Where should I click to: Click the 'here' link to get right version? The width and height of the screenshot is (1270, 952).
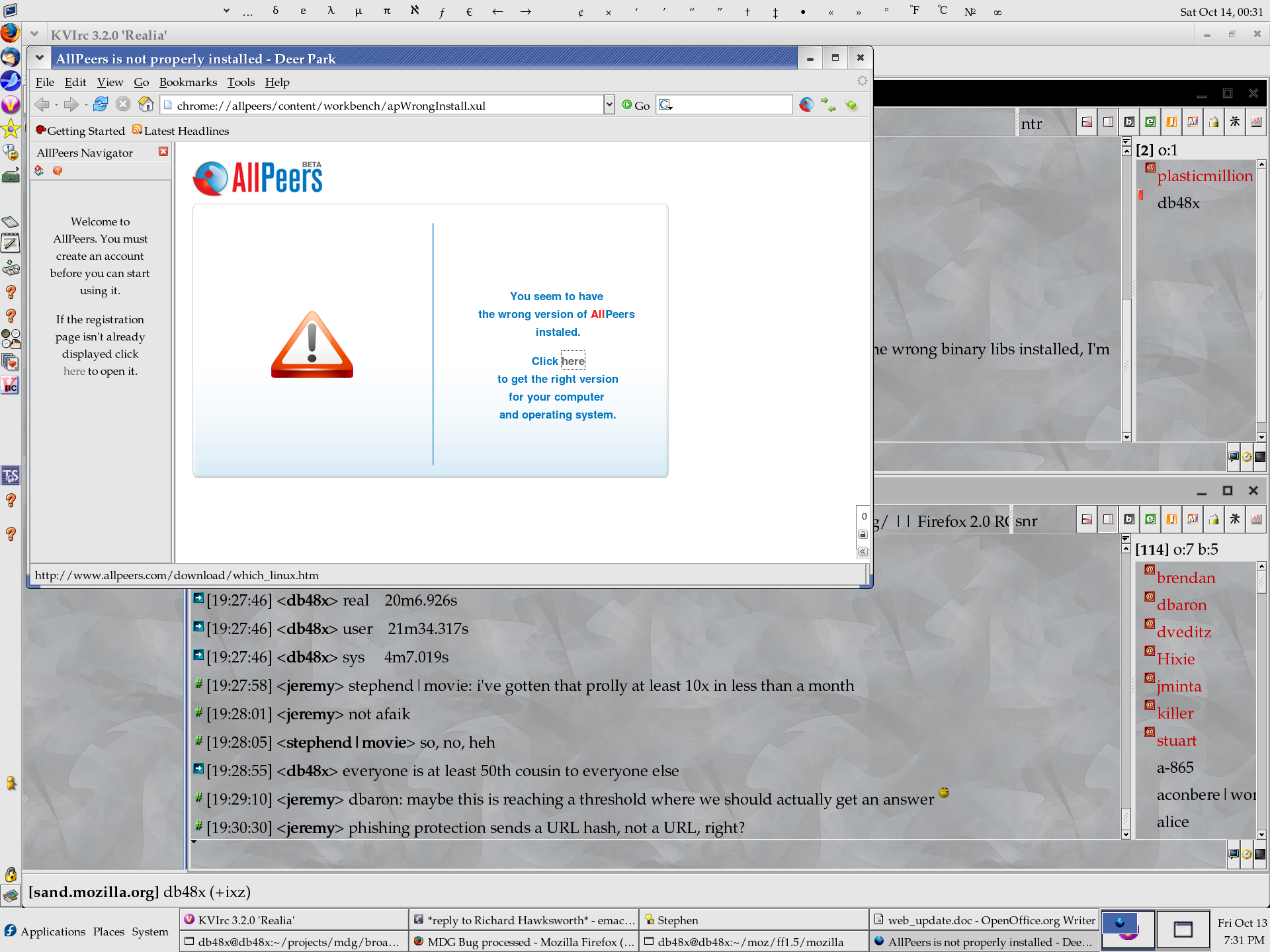click(x=573, y=361)
